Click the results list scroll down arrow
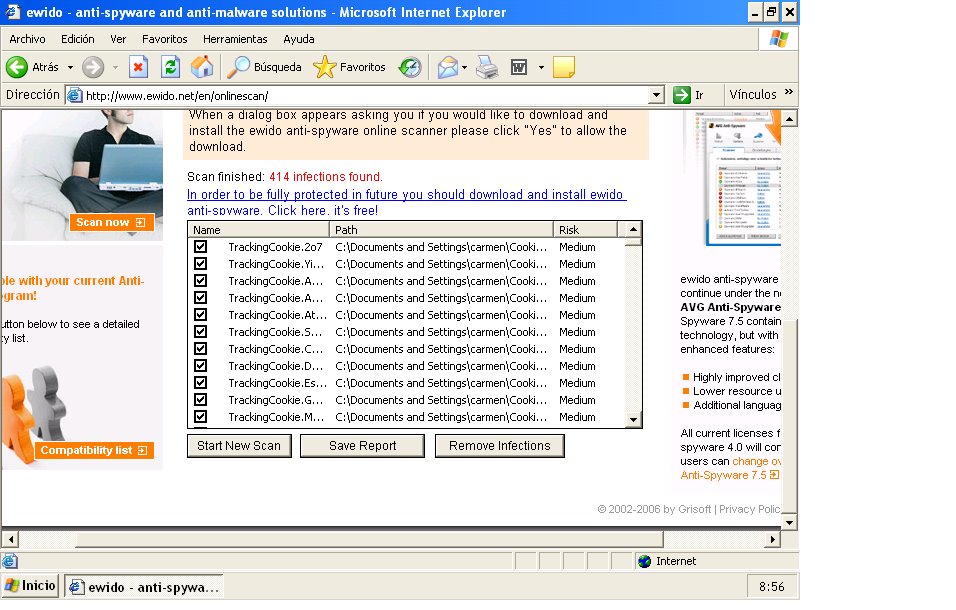 pos(633,419)
